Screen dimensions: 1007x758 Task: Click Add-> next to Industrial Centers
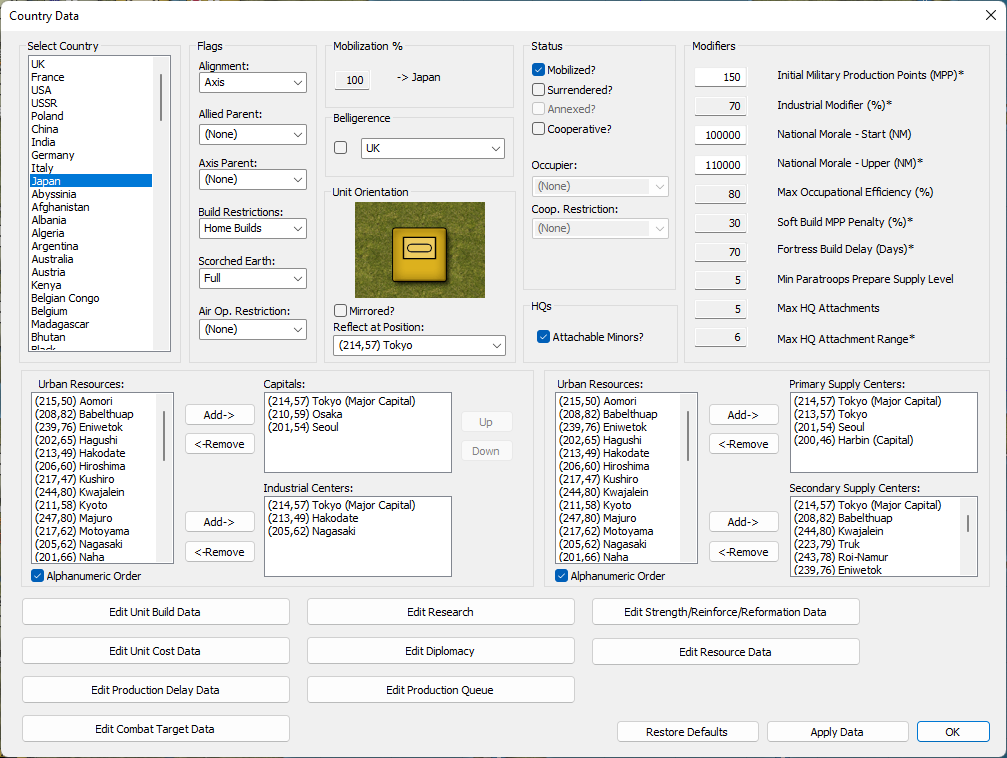[220, 522]
